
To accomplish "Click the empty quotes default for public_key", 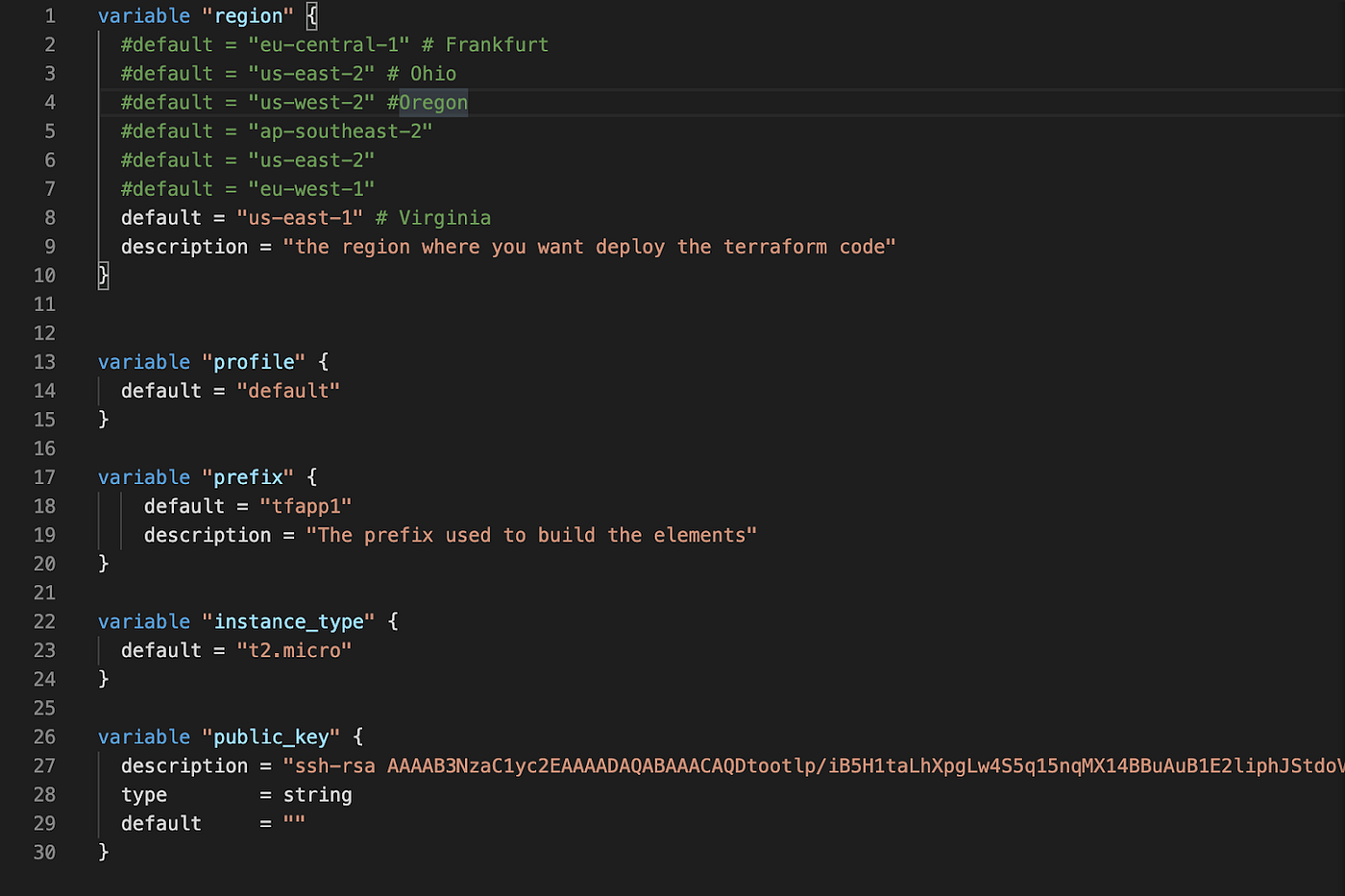I will (294, 823).
